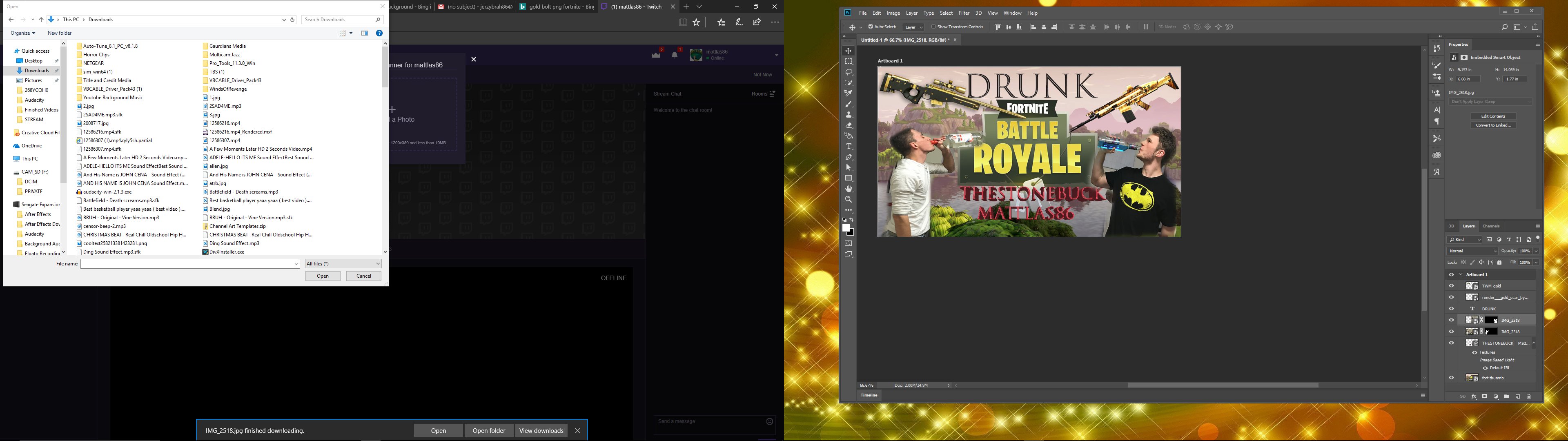1568x441 pixels.
Task: Open Photoshop Filter menu
Action: click(x=964, y=13)
